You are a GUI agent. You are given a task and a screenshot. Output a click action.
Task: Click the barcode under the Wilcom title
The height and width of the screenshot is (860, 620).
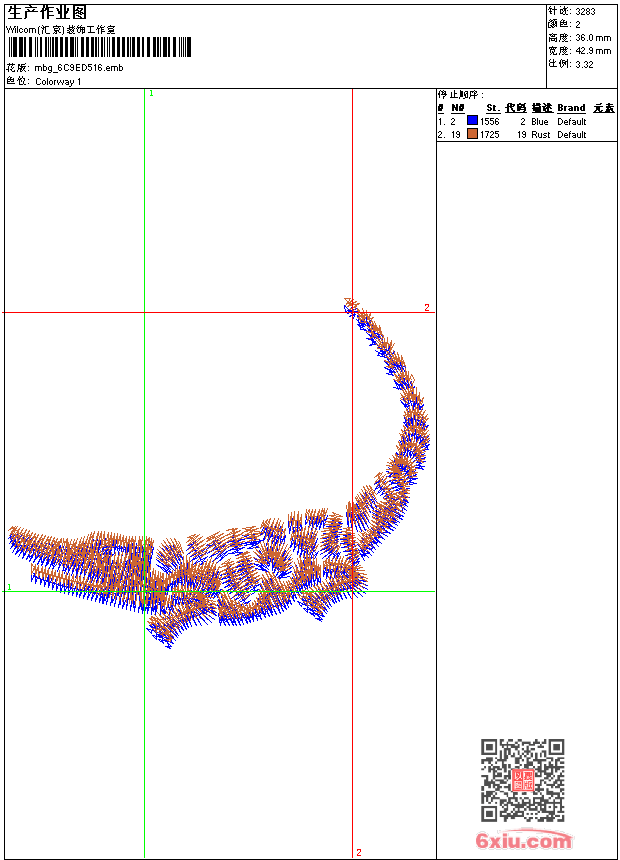point(99,47)
